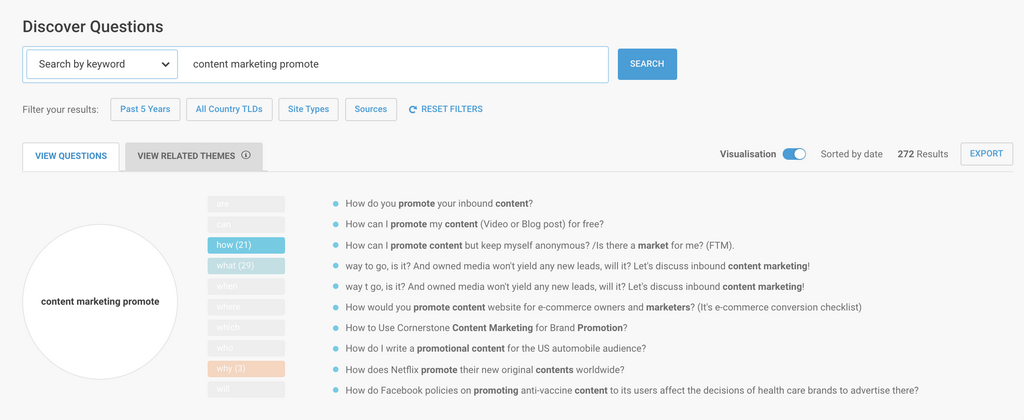Click the Export button
This screenshot has width=1024, height=420.
coord(986,154)
